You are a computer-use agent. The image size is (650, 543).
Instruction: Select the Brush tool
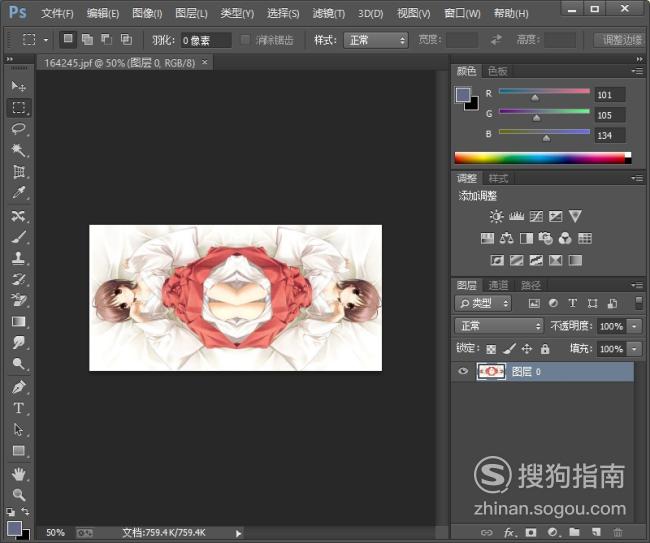(x=18, y=237)
